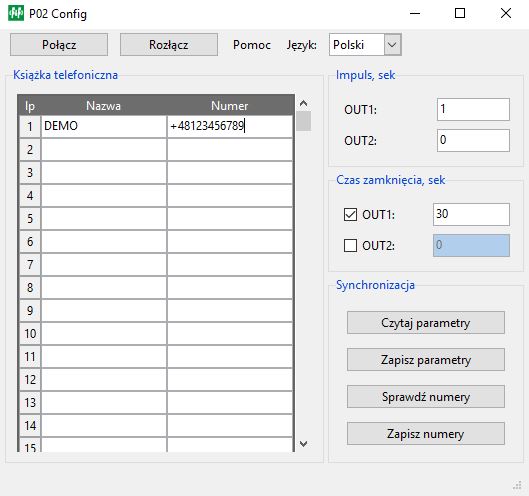Click the dropdown arrow next to Polski
The height and width of the screenshot is (496, 529).
[x=392, y=45]
